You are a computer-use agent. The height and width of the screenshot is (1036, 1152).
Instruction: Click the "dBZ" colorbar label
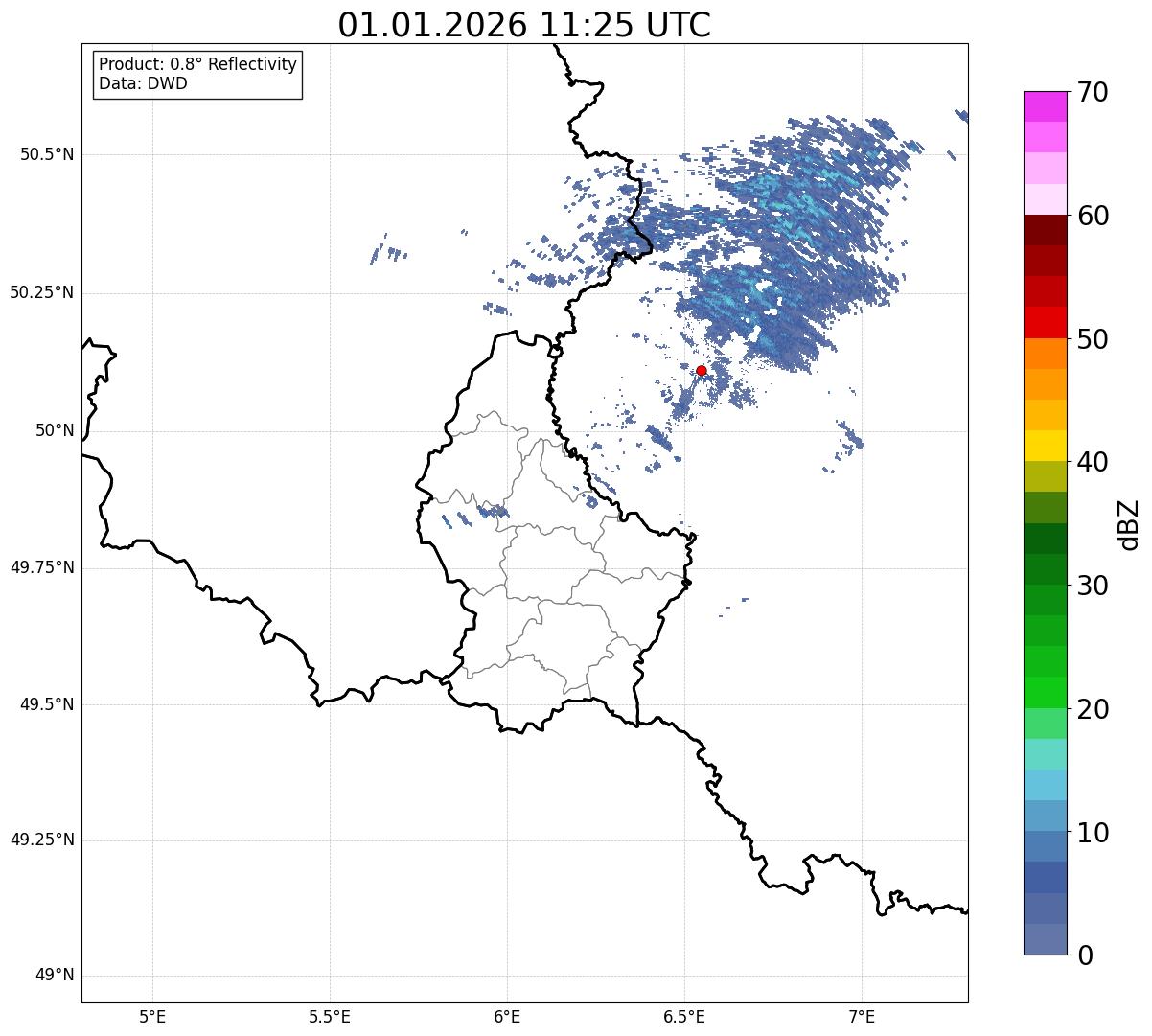coord(1129,523)
